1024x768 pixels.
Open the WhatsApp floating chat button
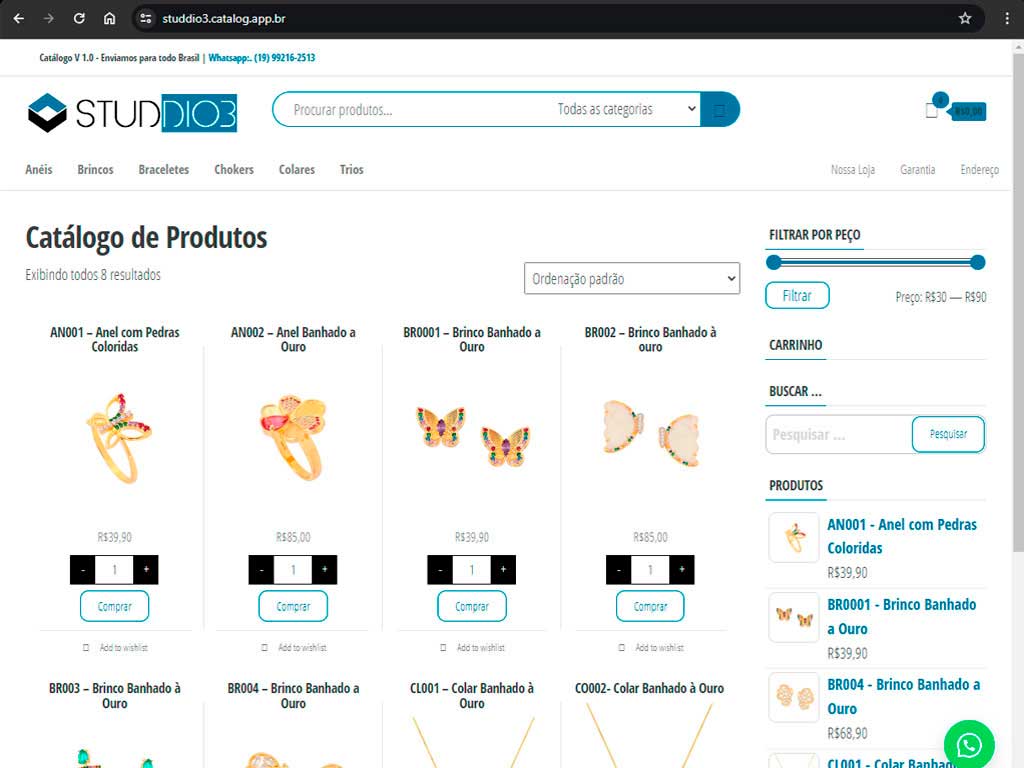(969, 744)
